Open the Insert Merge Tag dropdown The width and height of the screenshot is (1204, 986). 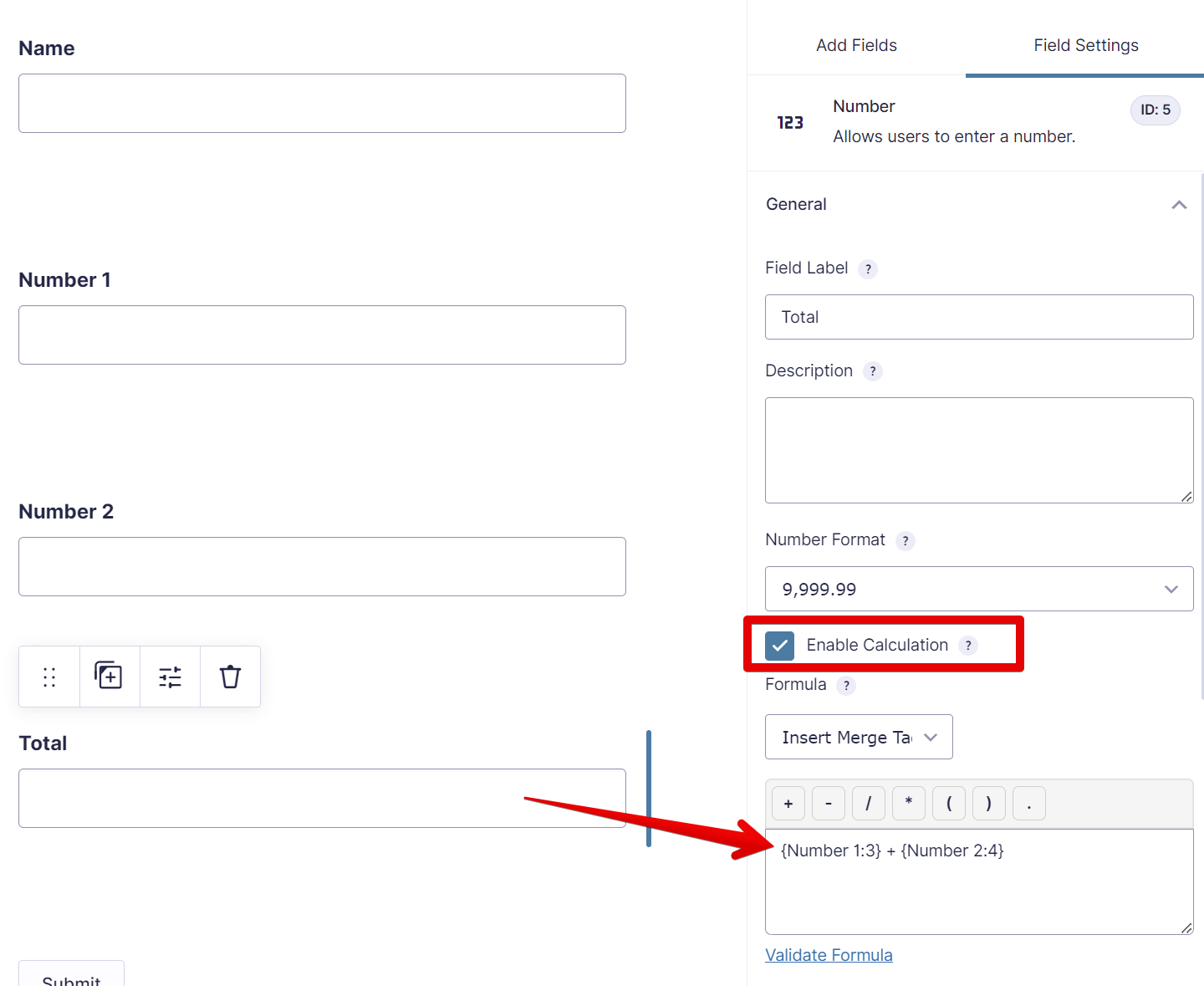[x=859, y=737]
